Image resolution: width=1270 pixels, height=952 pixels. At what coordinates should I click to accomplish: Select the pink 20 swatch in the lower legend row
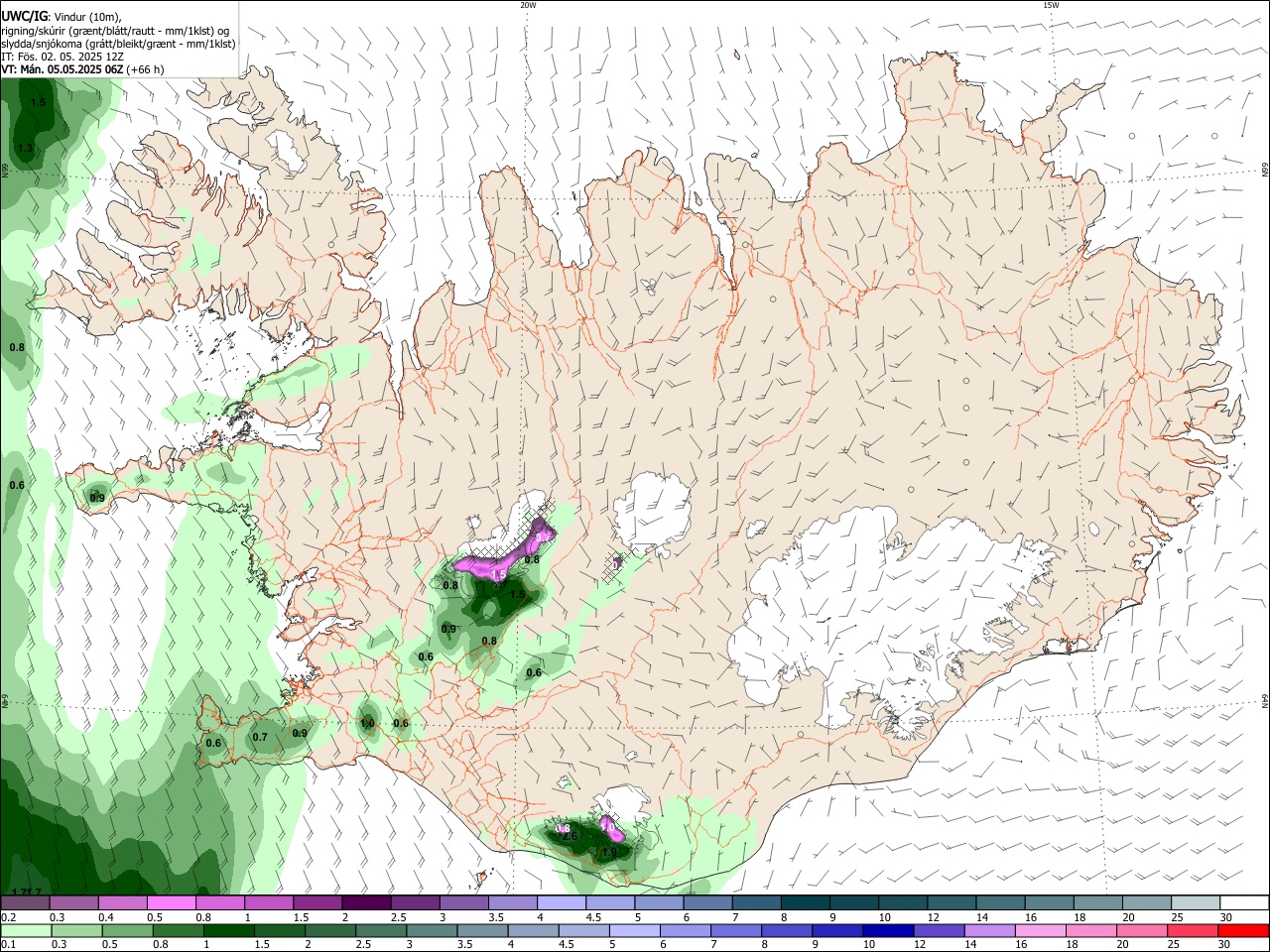tap(1141, 930)
